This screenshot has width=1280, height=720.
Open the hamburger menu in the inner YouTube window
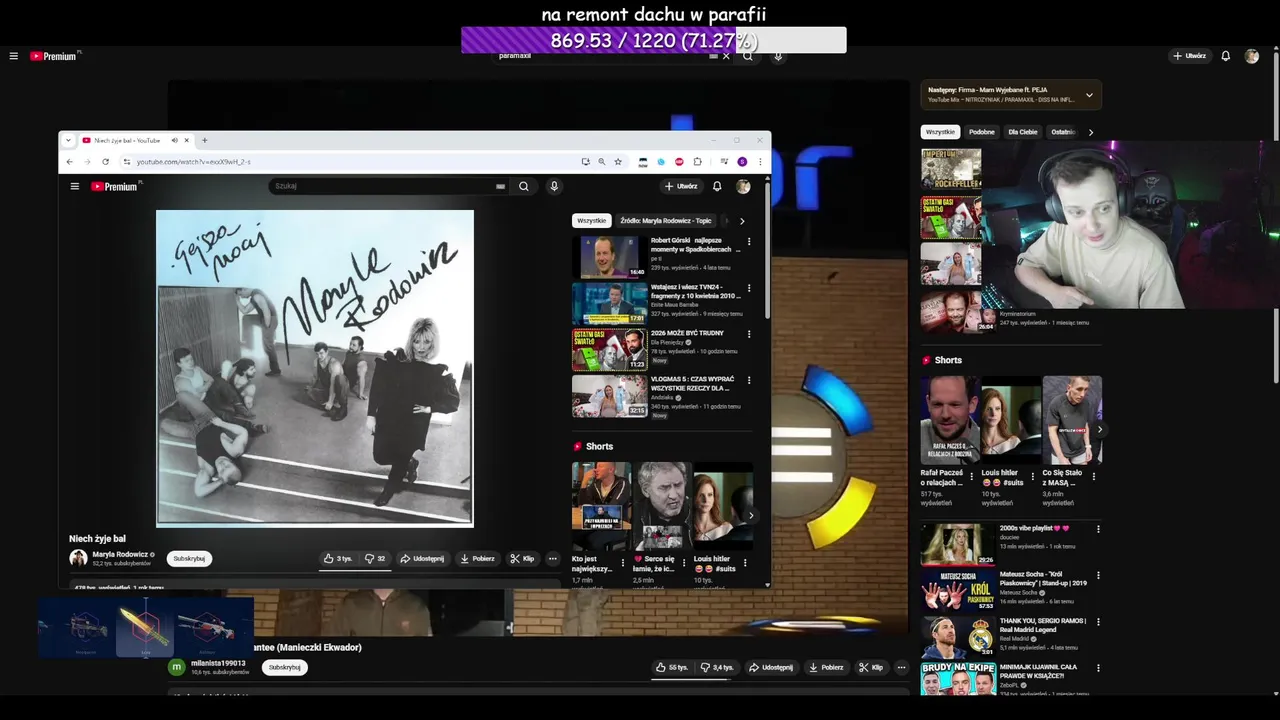(74, 186)
